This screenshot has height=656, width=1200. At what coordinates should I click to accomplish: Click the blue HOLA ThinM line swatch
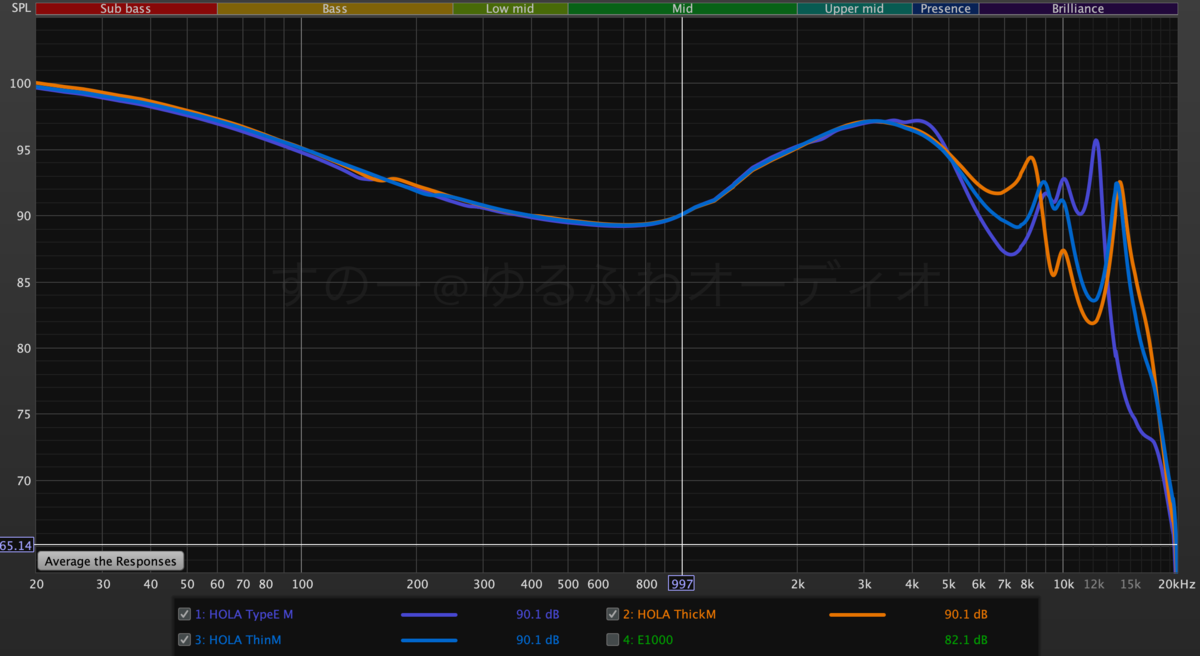pyautogui.click(x=429, y=640)
